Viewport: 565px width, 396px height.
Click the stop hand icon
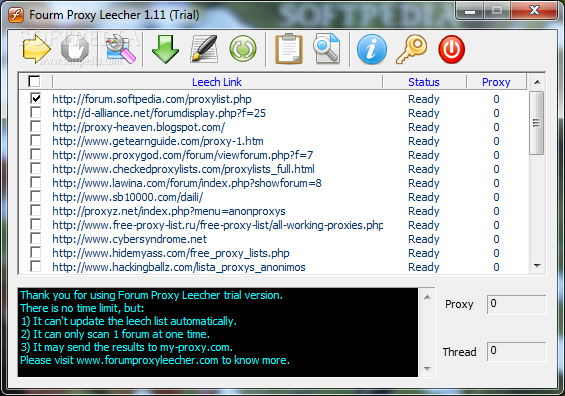[x=75, y=49]
